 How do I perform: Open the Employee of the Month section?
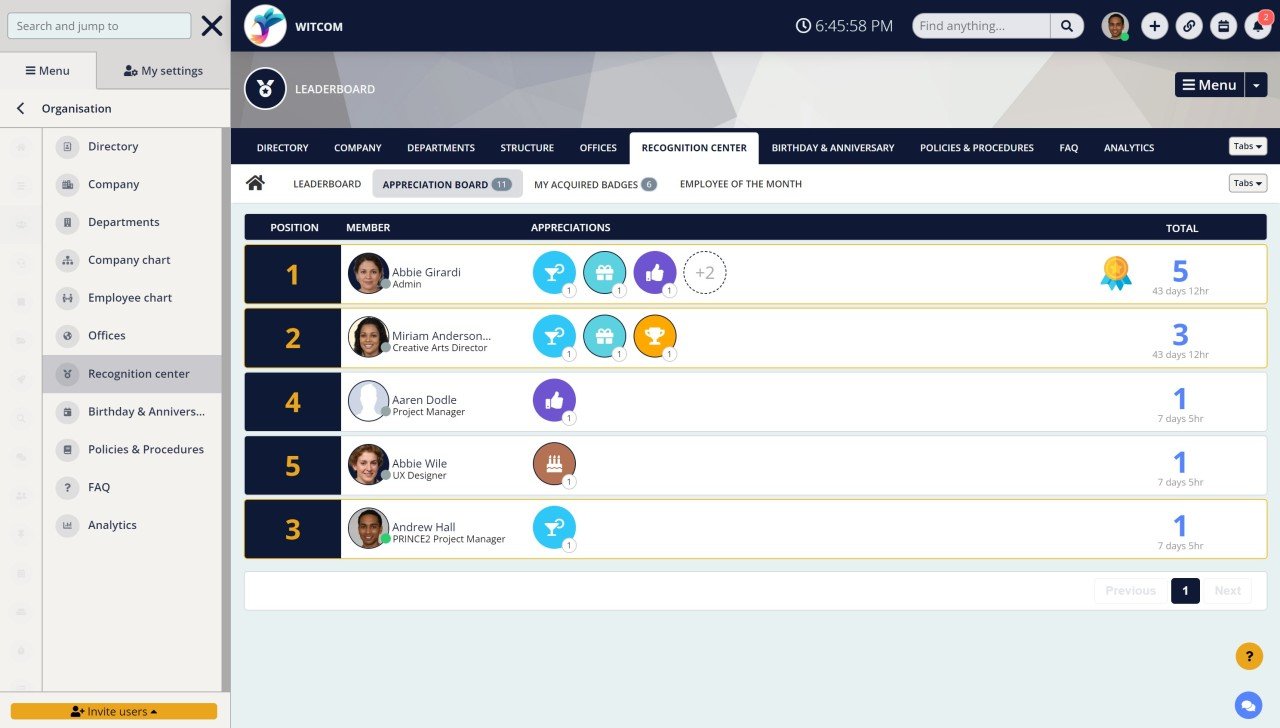[x=740, y=184]
